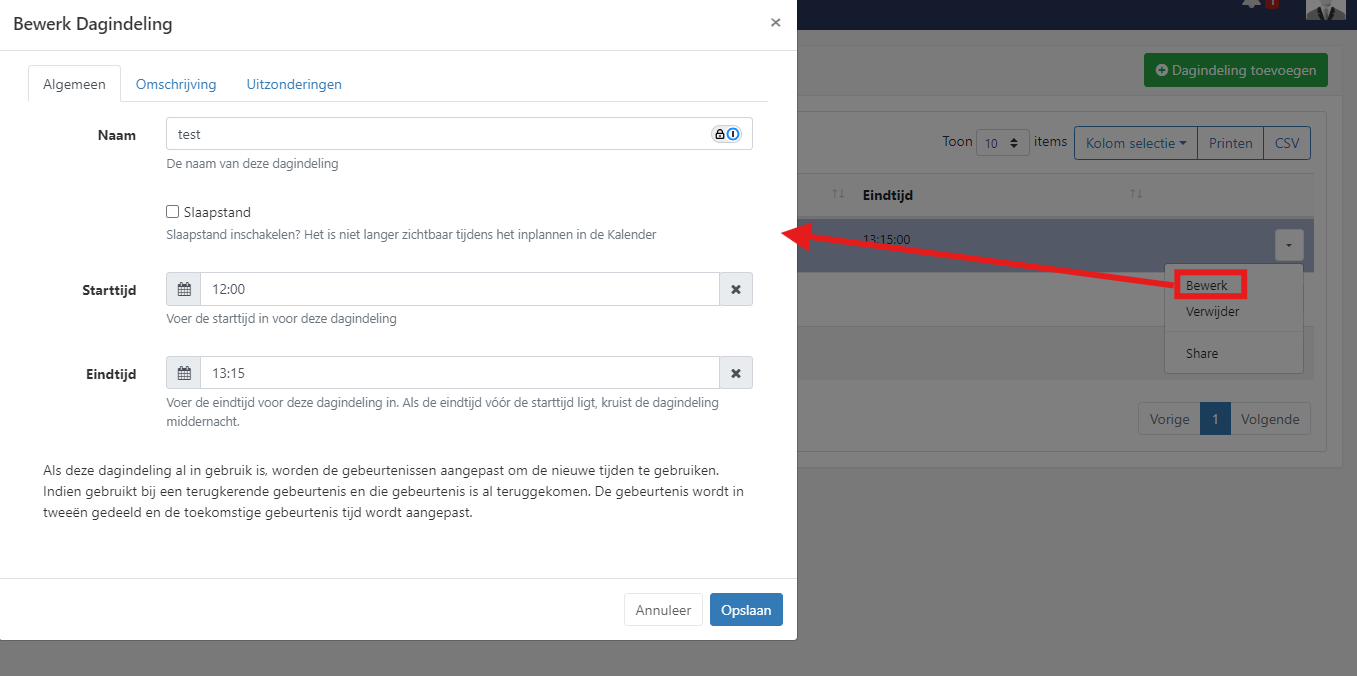
Task: Click the calendar icon beside Starttijd
Action: click(x=184, y=289)
